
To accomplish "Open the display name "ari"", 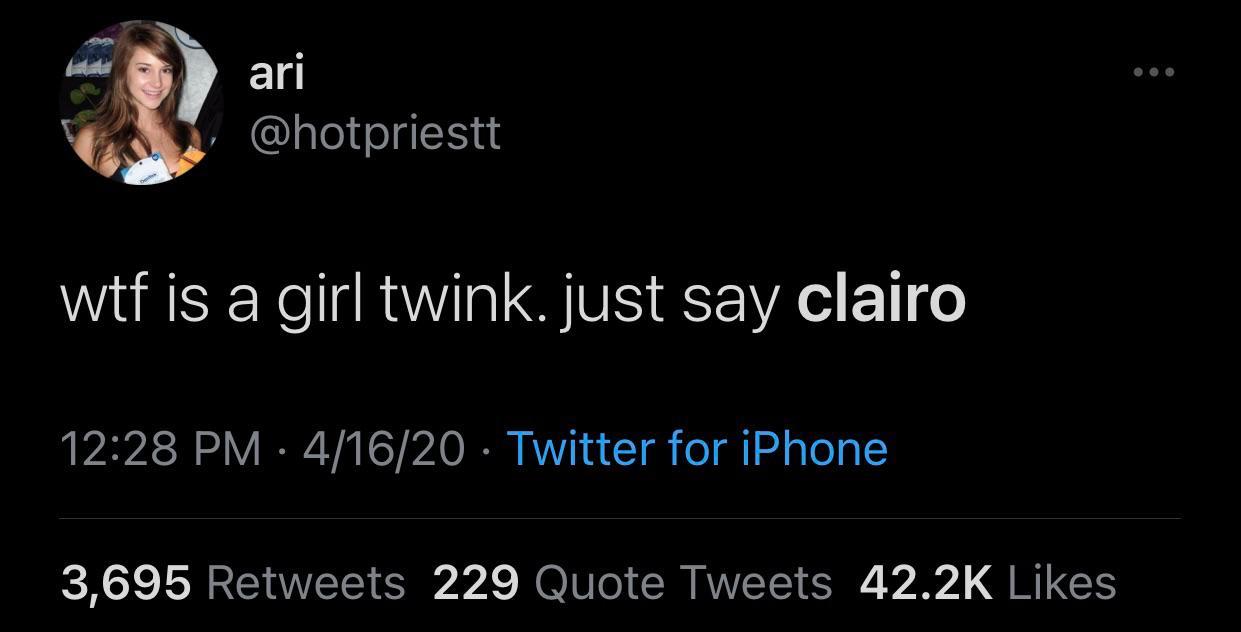I will pos(276,74).
